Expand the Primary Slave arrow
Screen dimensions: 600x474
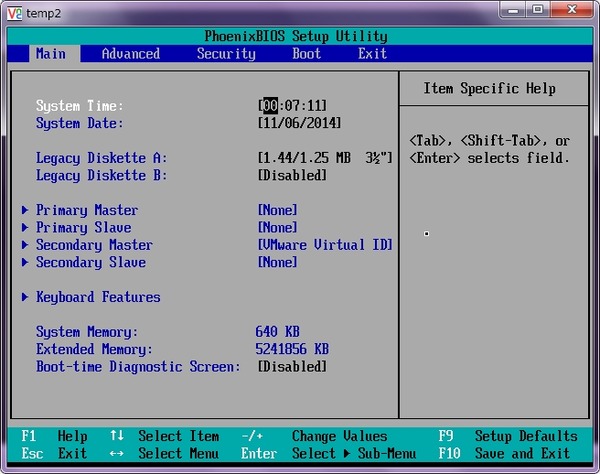25,228
